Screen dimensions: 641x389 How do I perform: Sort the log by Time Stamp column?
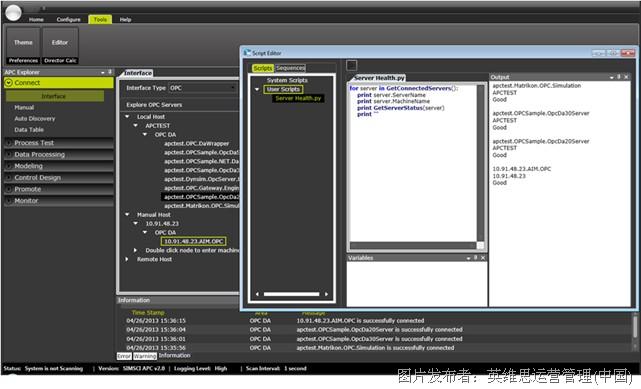[148, 313]
